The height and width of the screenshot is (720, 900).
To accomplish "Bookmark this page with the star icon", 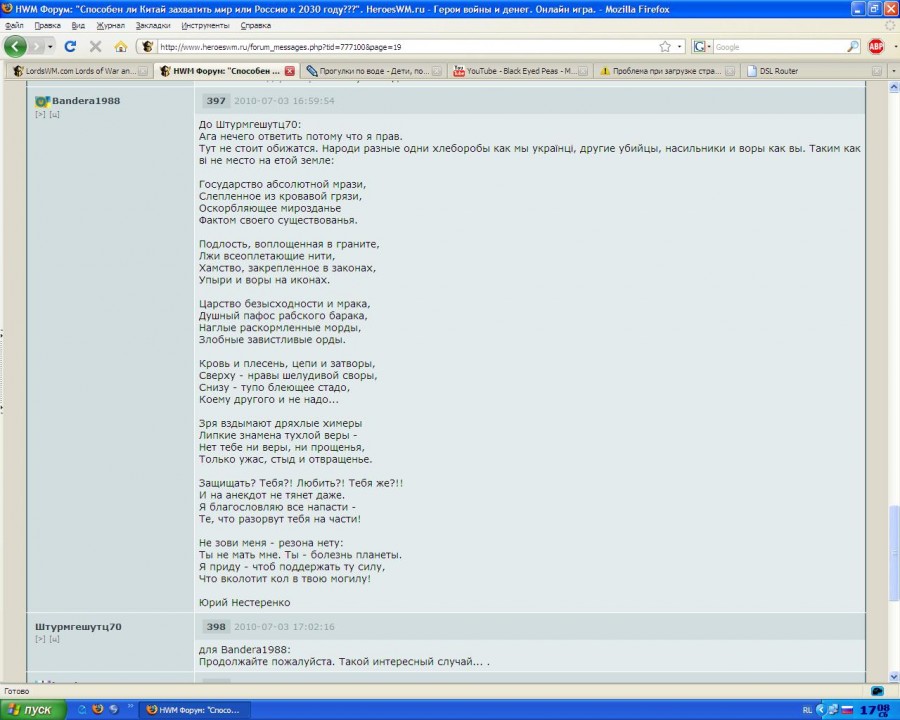I will [x=665, y=47].
